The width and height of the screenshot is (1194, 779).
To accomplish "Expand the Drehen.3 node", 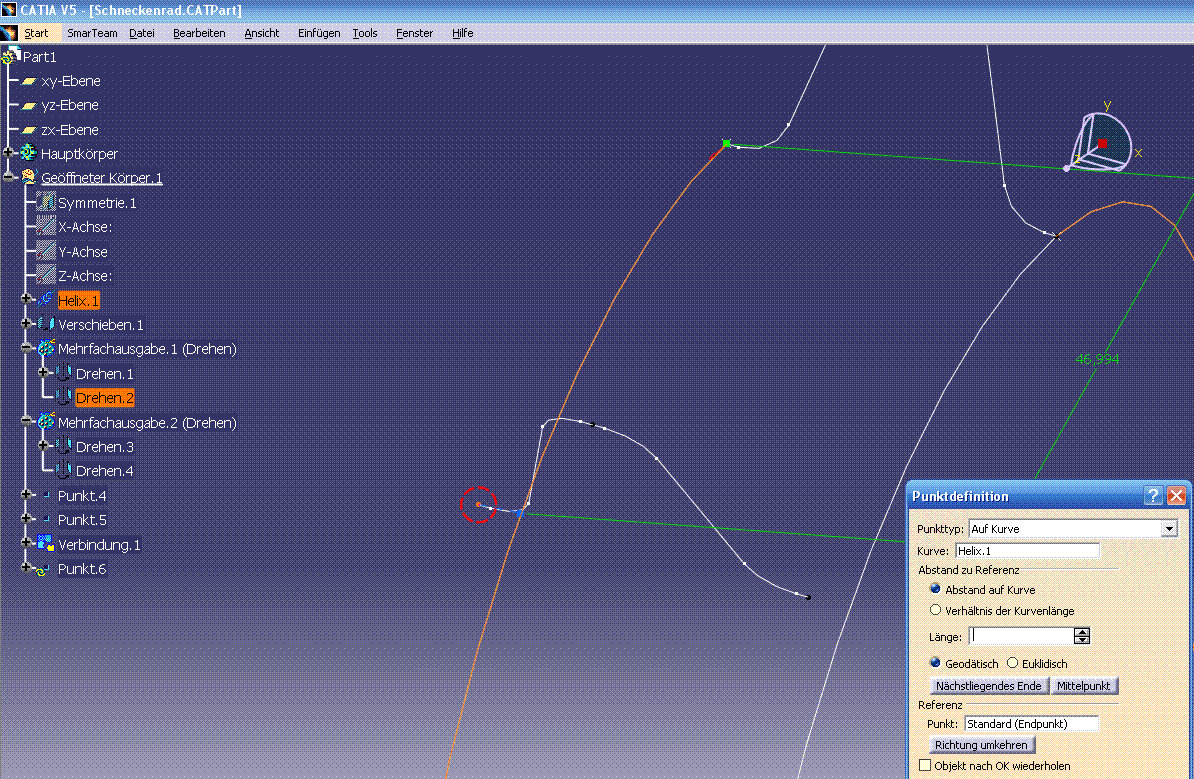I will click(44, 446).
